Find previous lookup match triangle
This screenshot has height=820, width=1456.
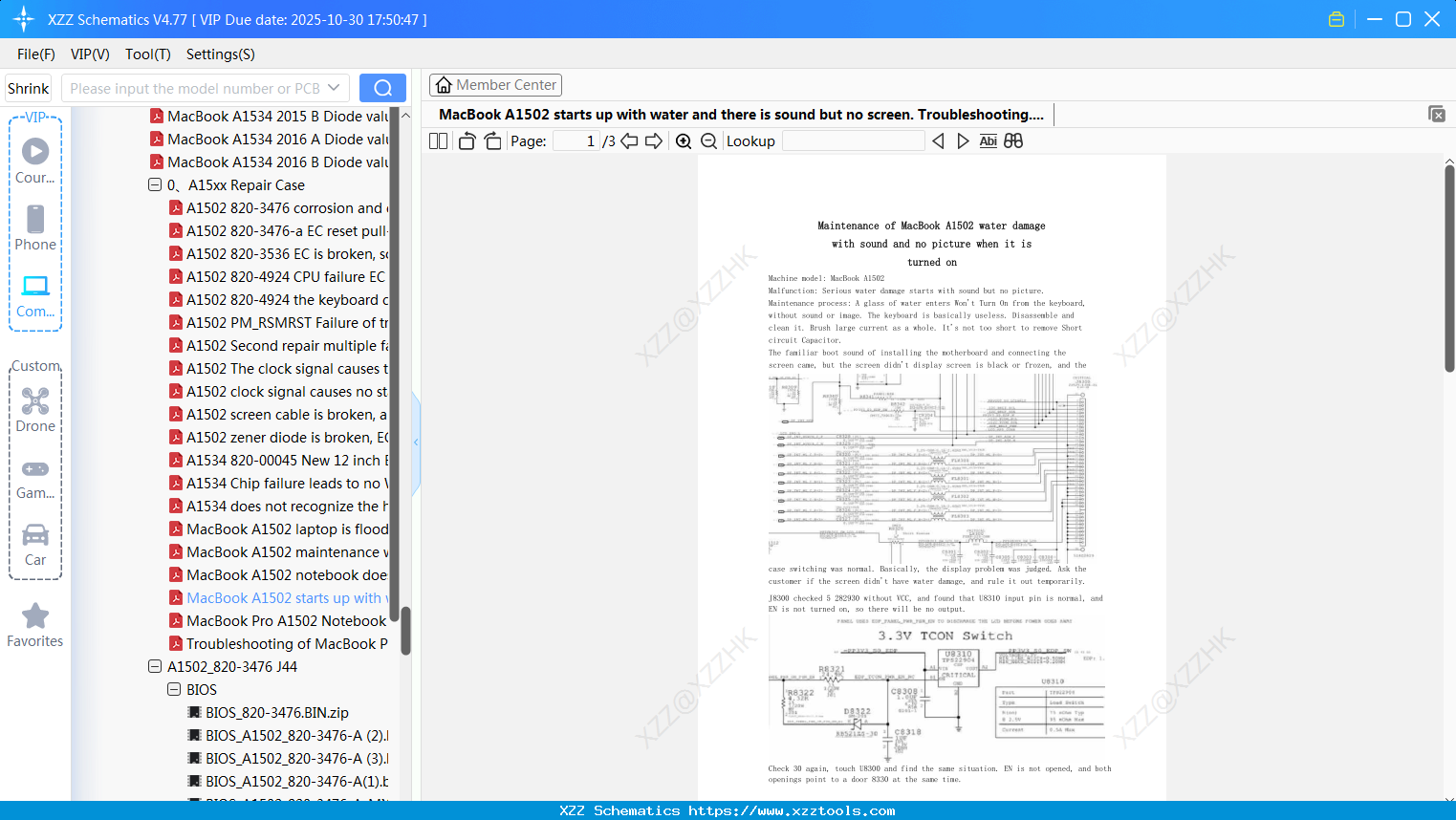point(938,140)
